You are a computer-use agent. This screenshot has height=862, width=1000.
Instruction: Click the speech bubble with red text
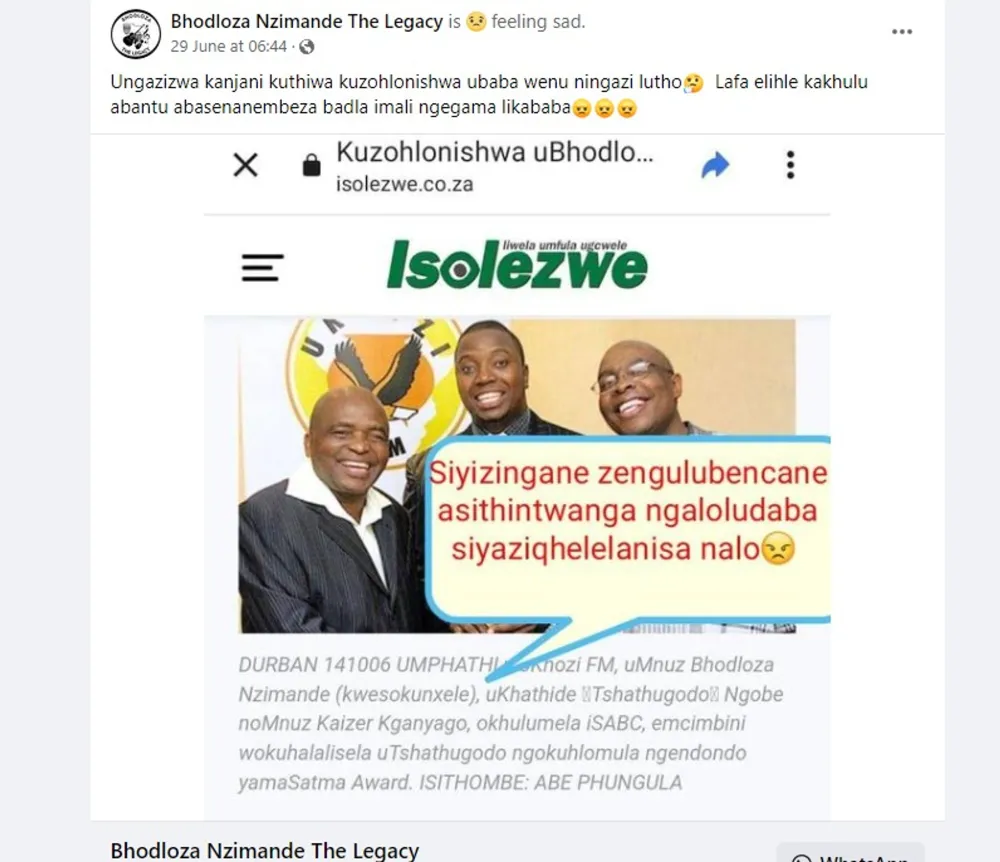point(628,529)
